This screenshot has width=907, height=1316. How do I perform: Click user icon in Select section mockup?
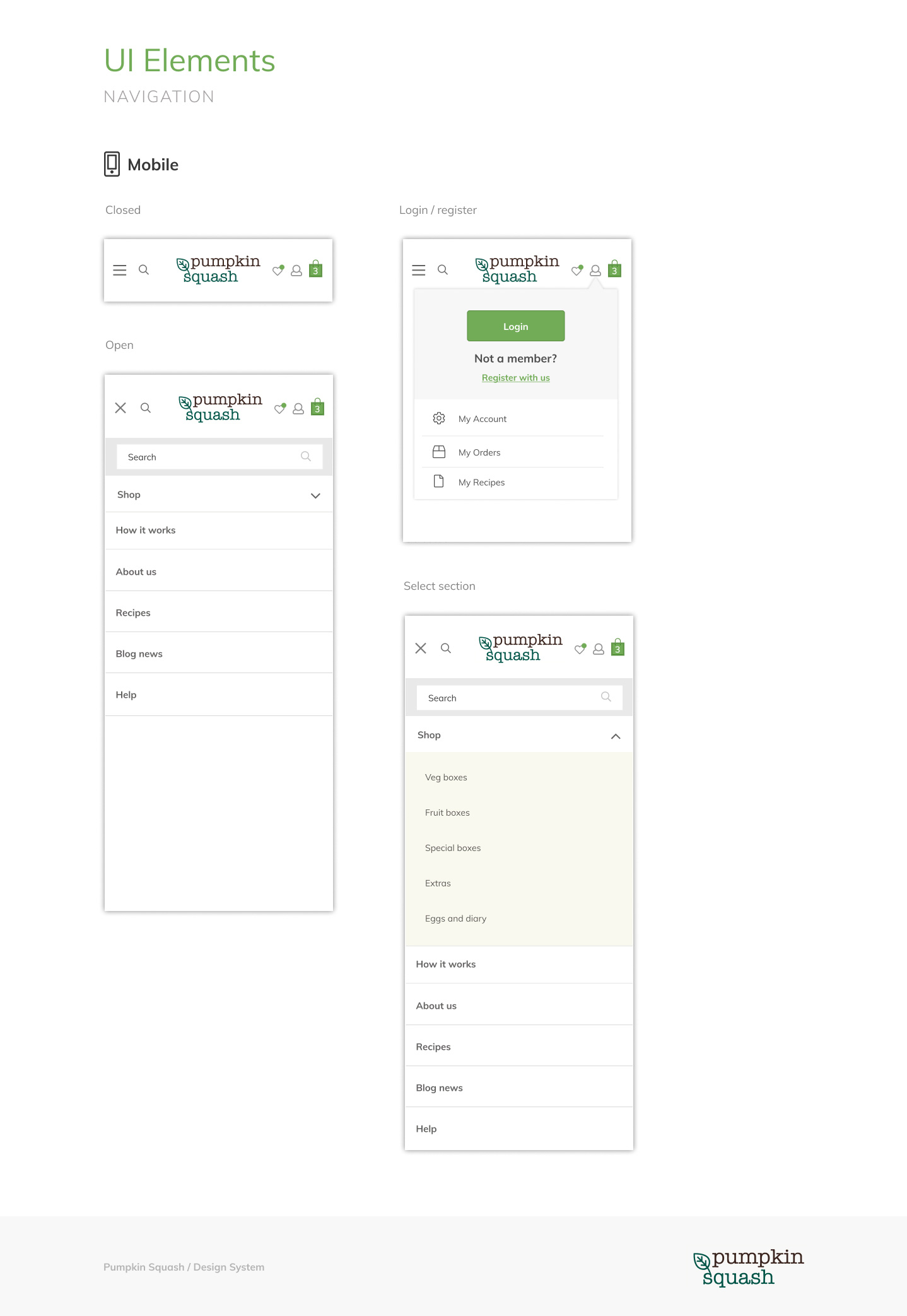click(x=599, y=649)
